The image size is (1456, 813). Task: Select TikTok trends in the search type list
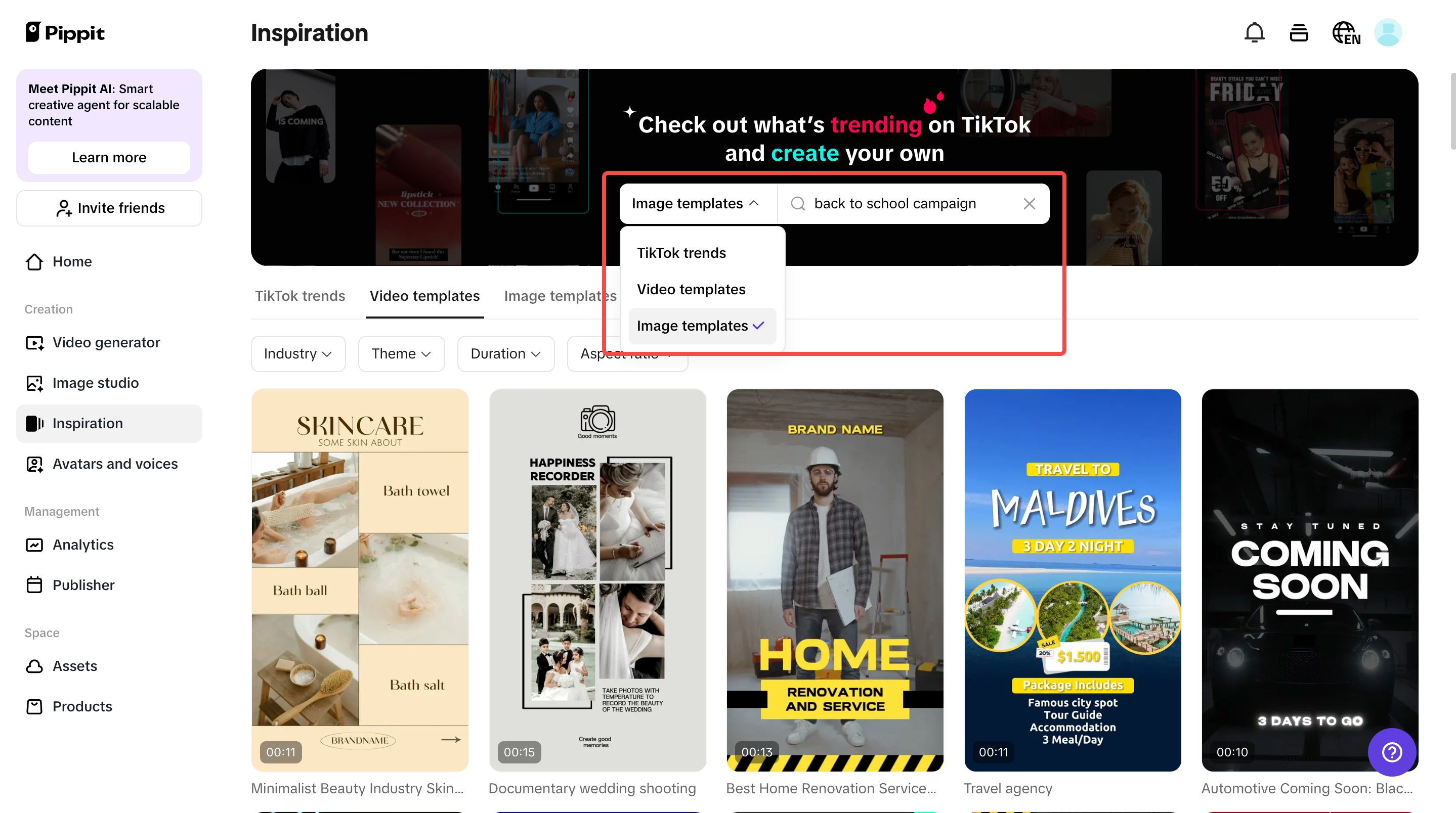[681, 252]
